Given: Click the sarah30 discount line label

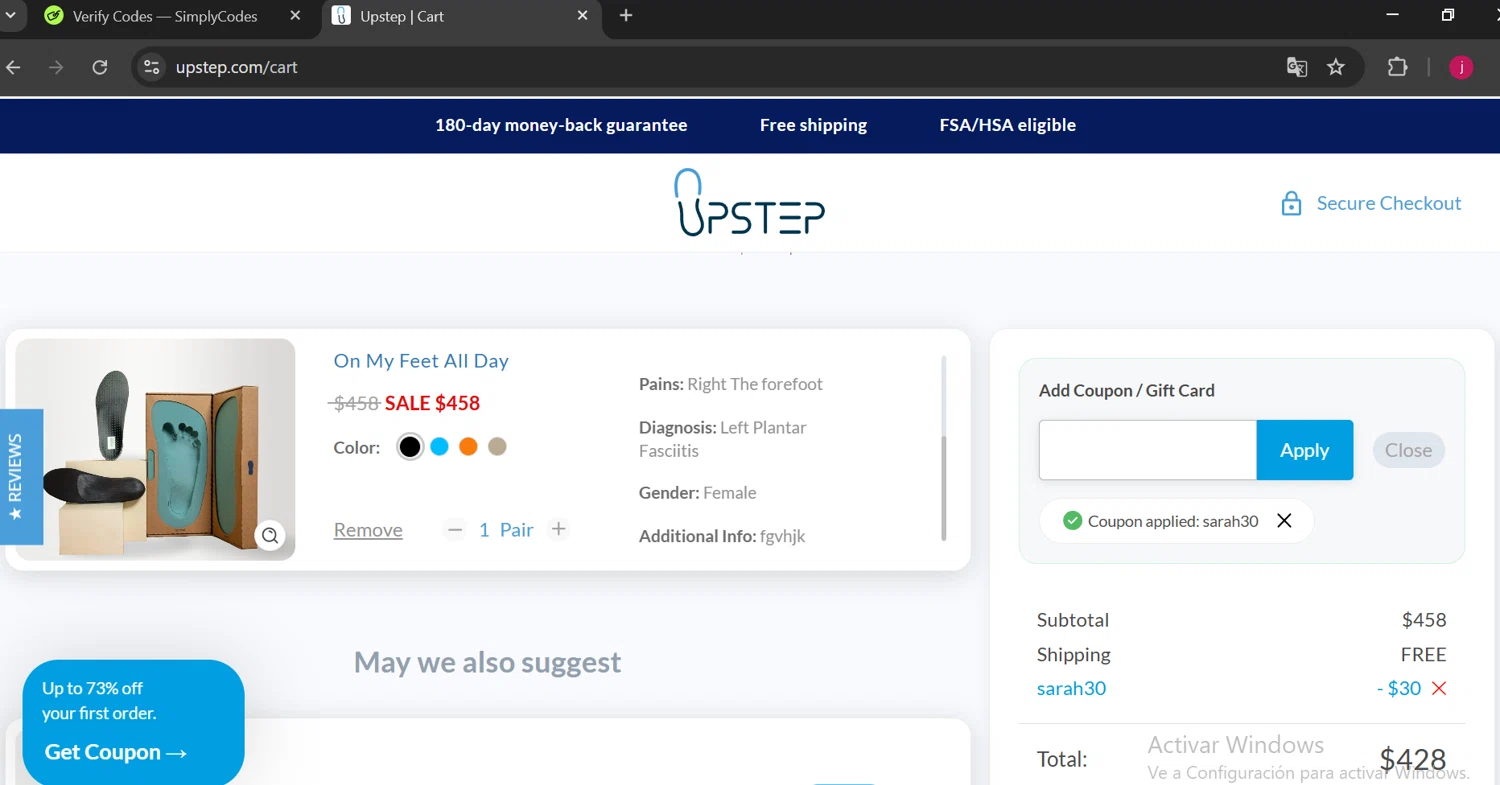Looking at the screenshot, I should (1071, 688).
